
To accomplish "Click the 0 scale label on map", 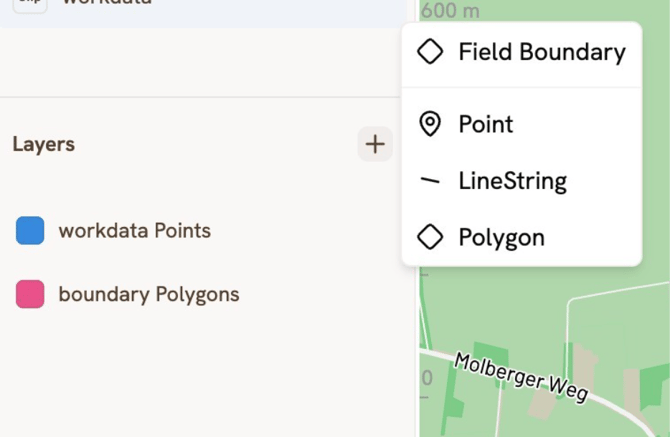I will pos(427,378).
